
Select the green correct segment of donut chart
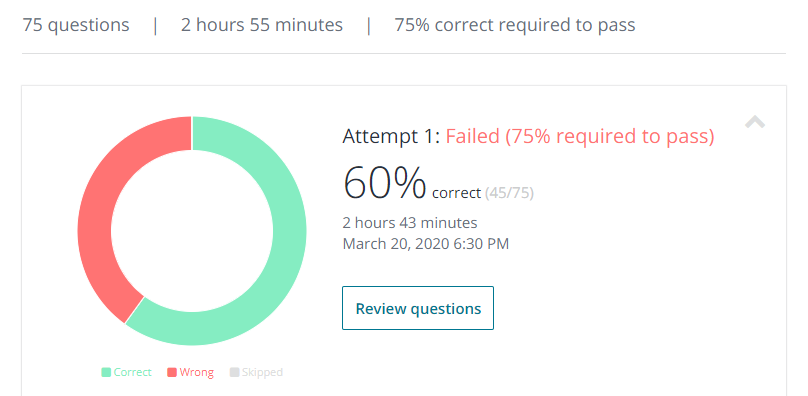click(289, 232)
